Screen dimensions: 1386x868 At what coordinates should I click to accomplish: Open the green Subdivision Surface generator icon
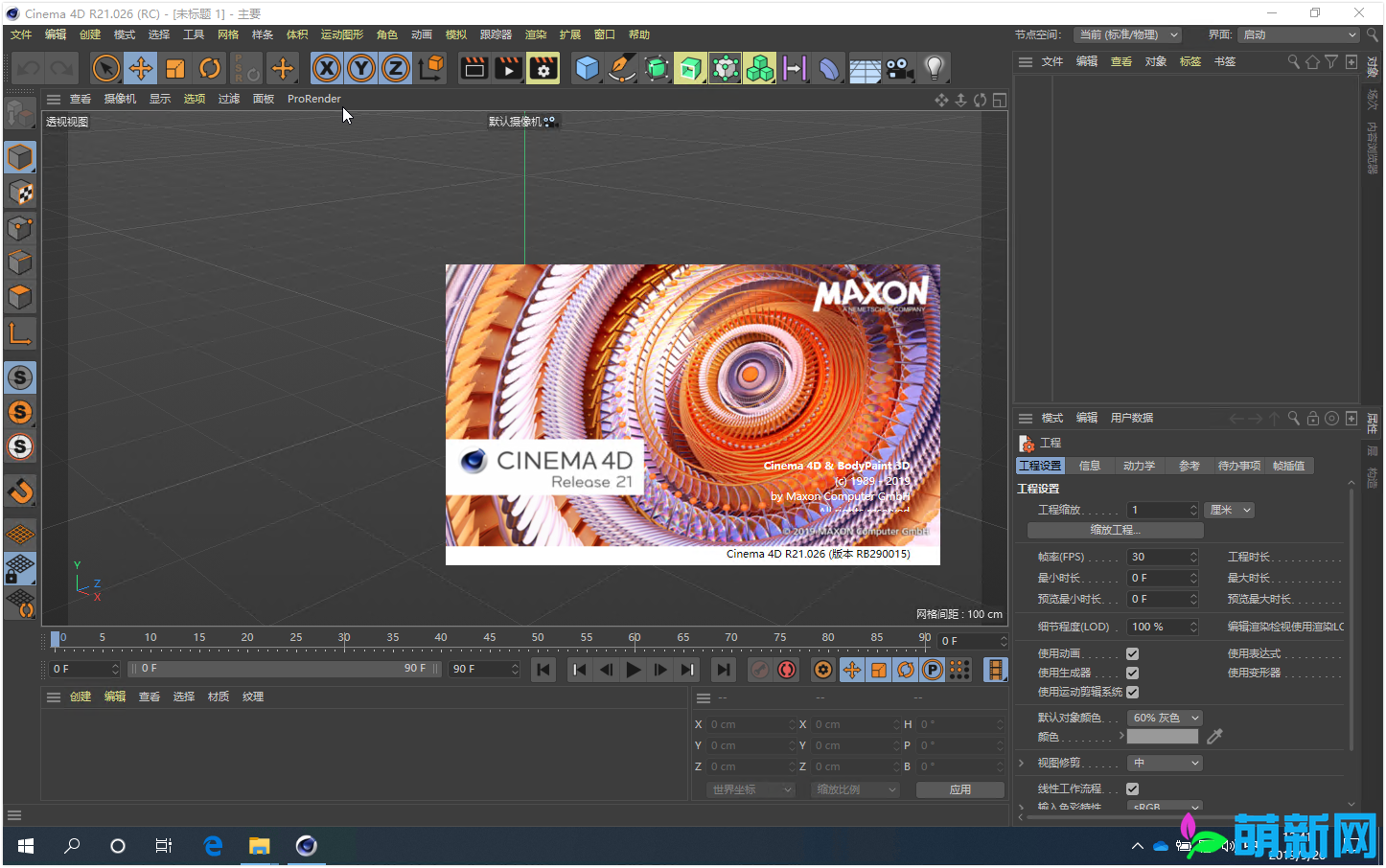pyautogui.click(x=657, y=68)
